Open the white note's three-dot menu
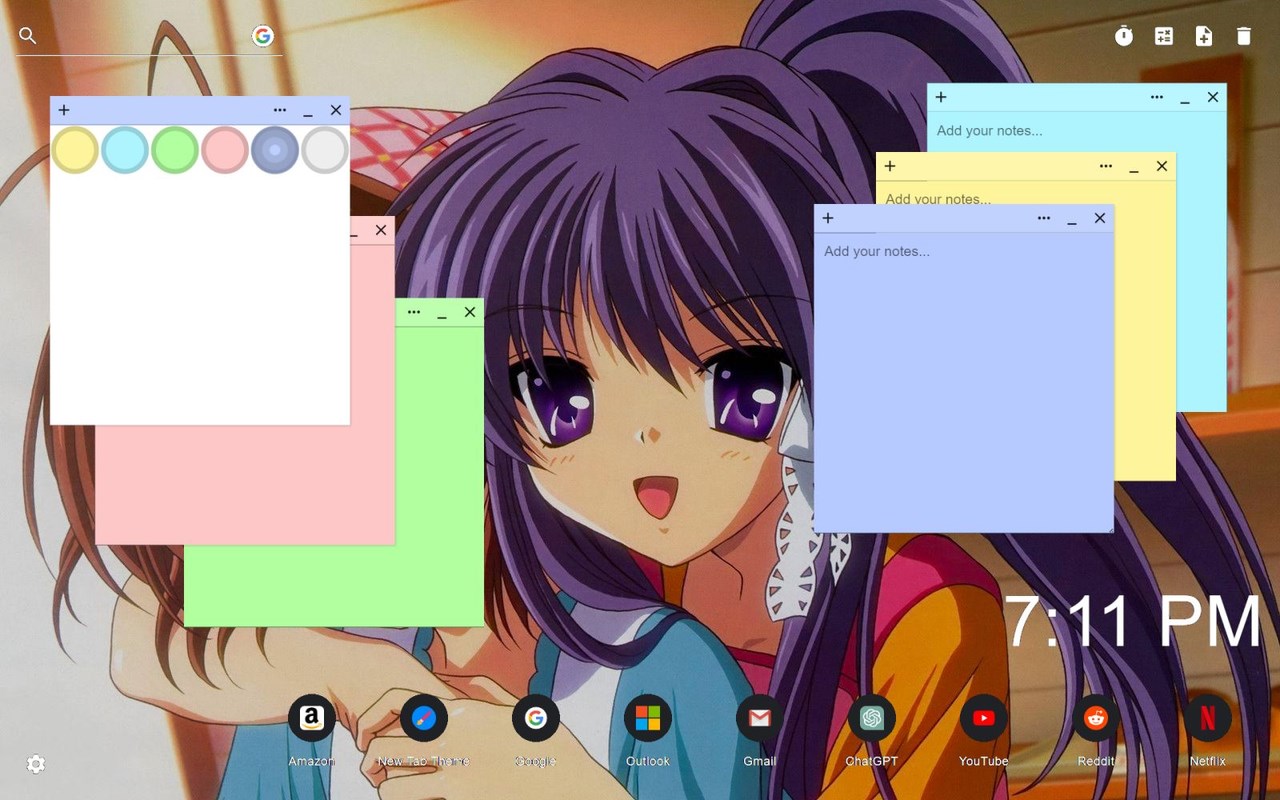 280,110
